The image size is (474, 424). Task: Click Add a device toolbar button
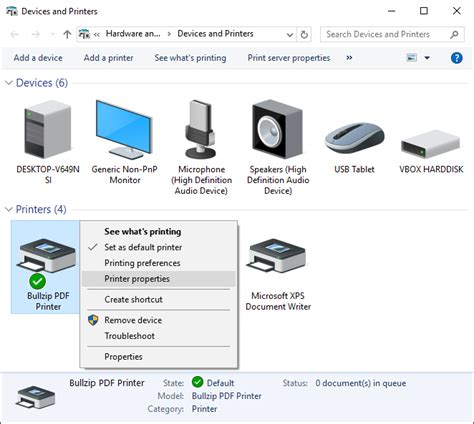tap(38, 58)
